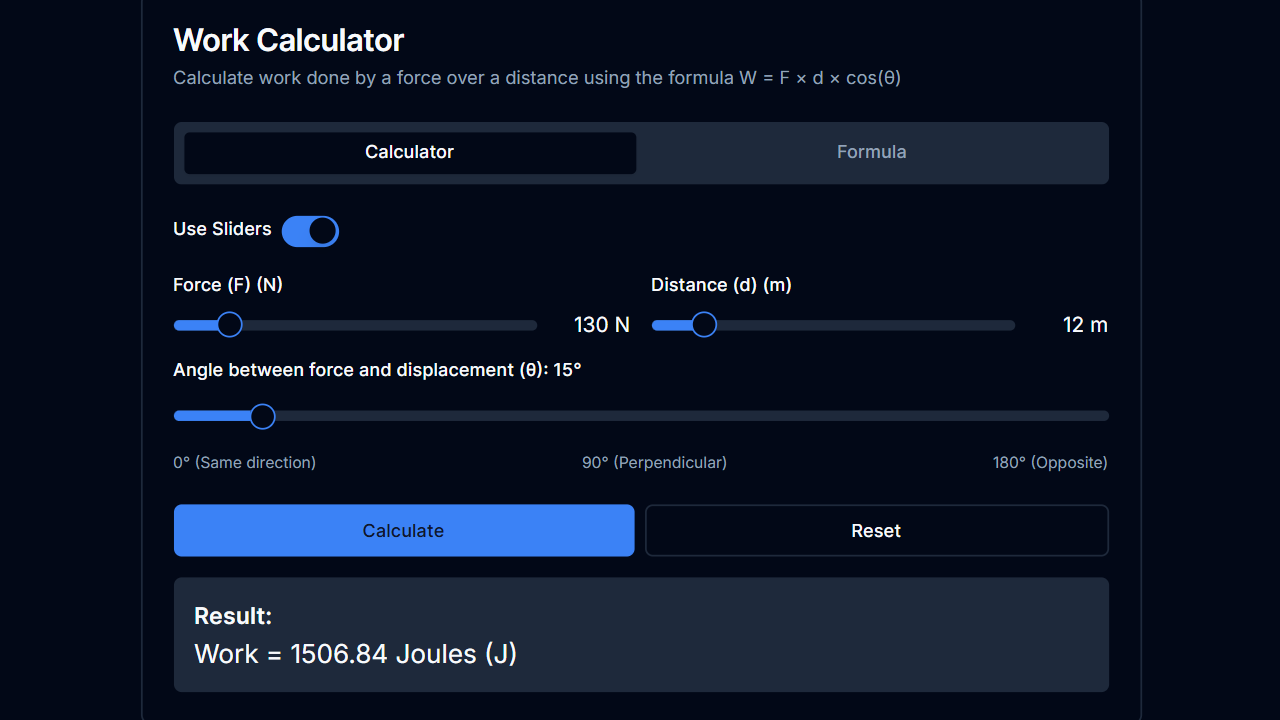Screen dimensions: 1280x720
Task: Click the "90° (Perpendicular)" label
Action: [655, 462]
